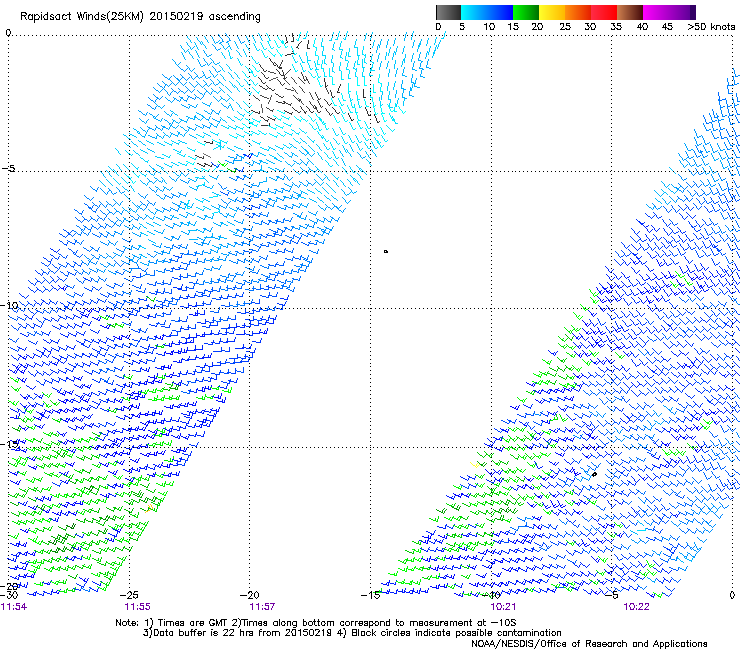Click the '15' label on the color legend
The height and width of the screenshot is (650, 740).
tap(513, 27)
